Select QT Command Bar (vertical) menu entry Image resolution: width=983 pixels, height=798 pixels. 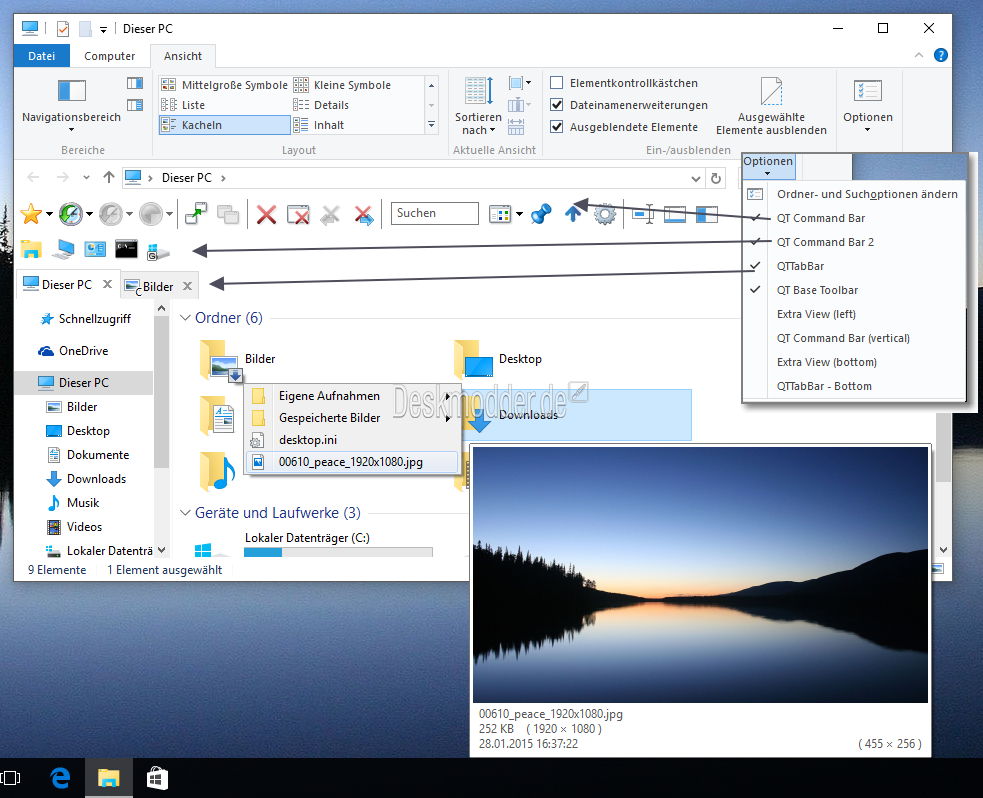coord(843,338)
